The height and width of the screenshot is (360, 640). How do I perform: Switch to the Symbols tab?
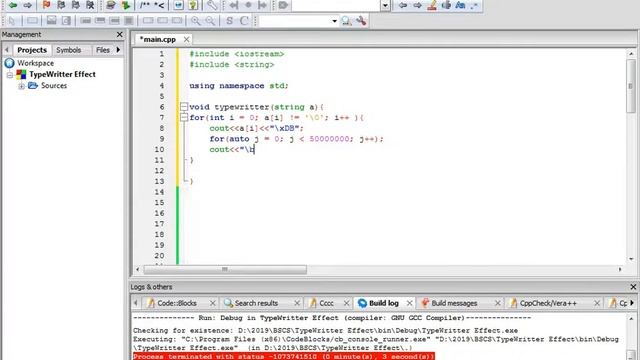(69, 50)
